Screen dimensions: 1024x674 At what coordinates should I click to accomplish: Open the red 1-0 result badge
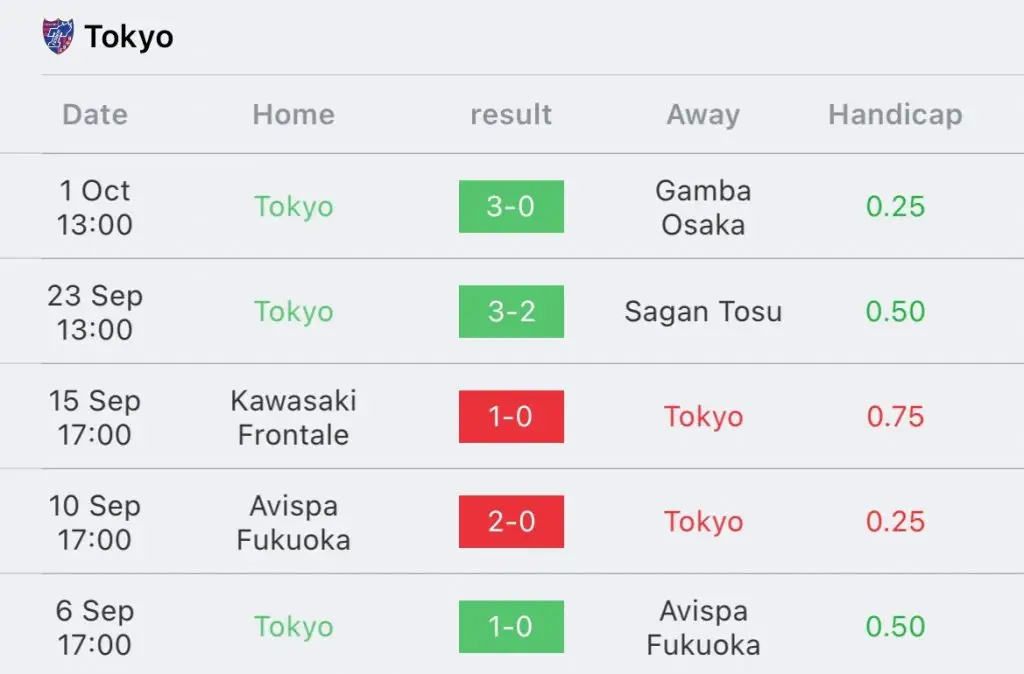[511, 417]
